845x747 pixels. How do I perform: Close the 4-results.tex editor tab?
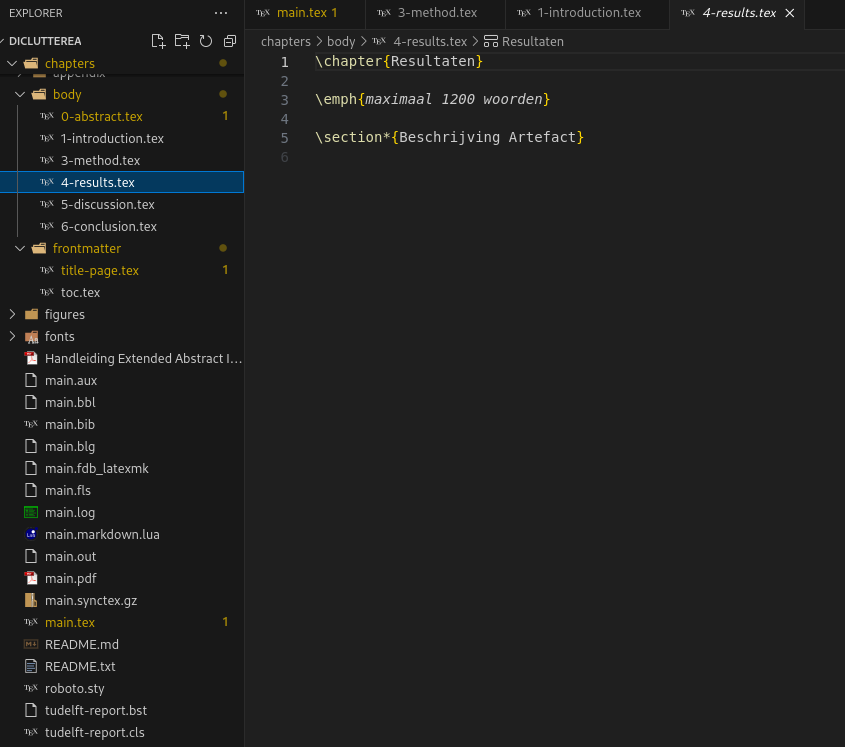coord(790,13)
